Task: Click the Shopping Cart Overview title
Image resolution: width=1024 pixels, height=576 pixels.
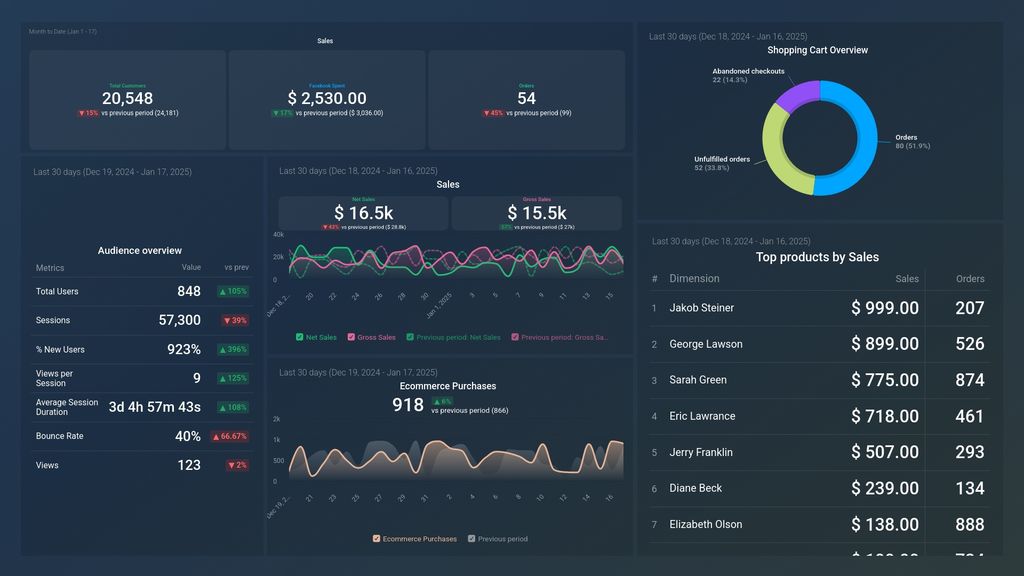Action: (x=818, y=50)
